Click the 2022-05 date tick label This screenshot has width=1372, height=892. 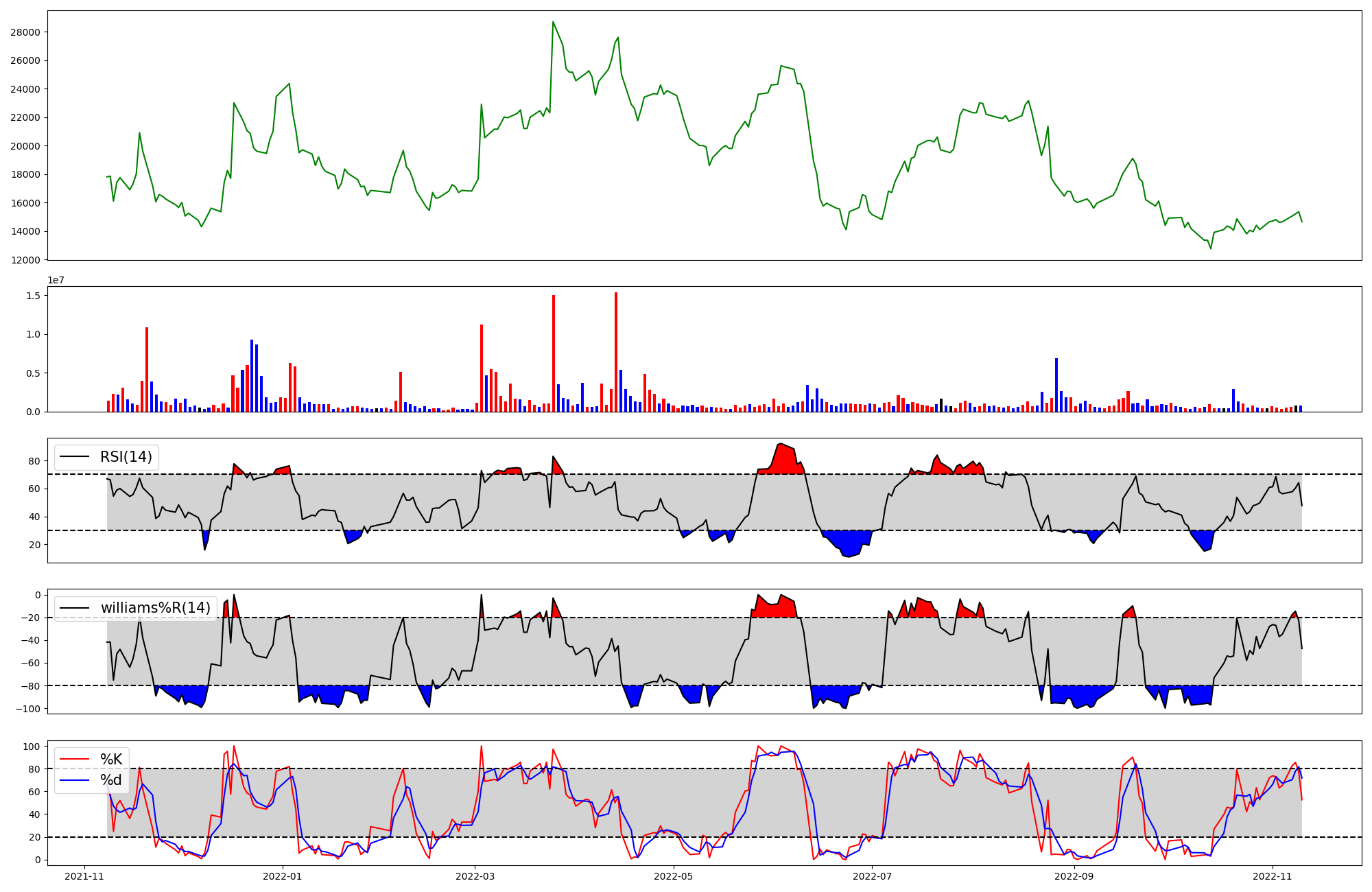[x=674, y=876]
